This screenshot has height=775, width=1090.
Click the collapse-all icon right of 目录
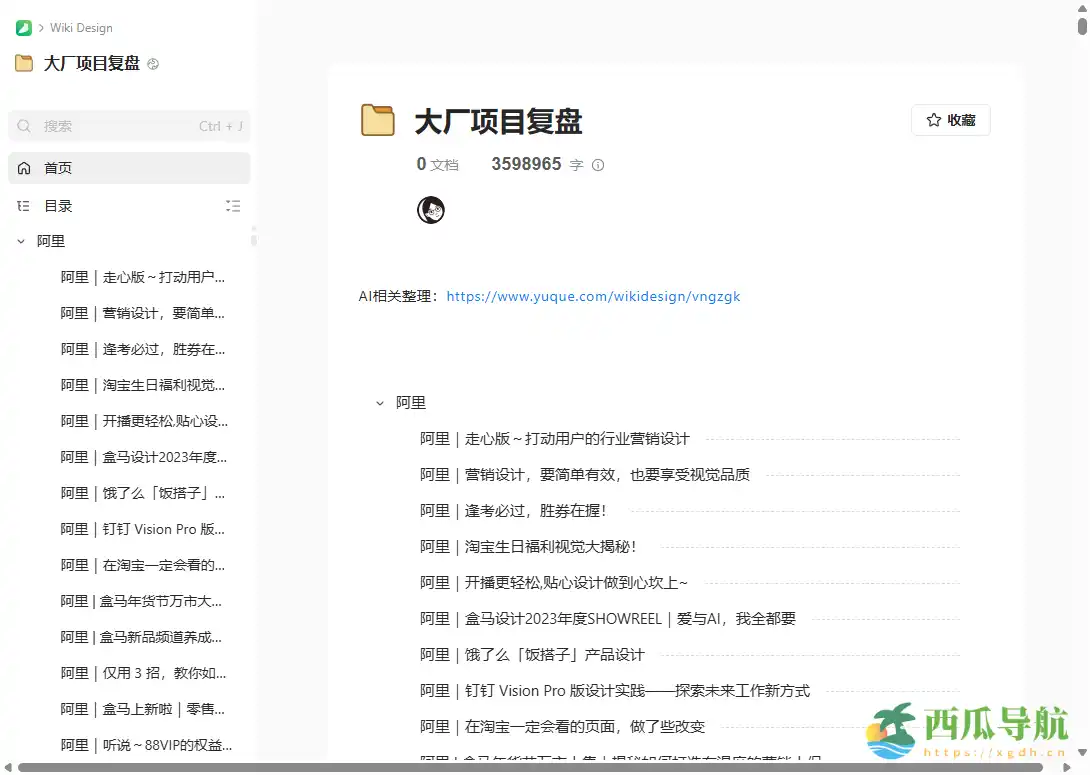(x=233, y=206)
